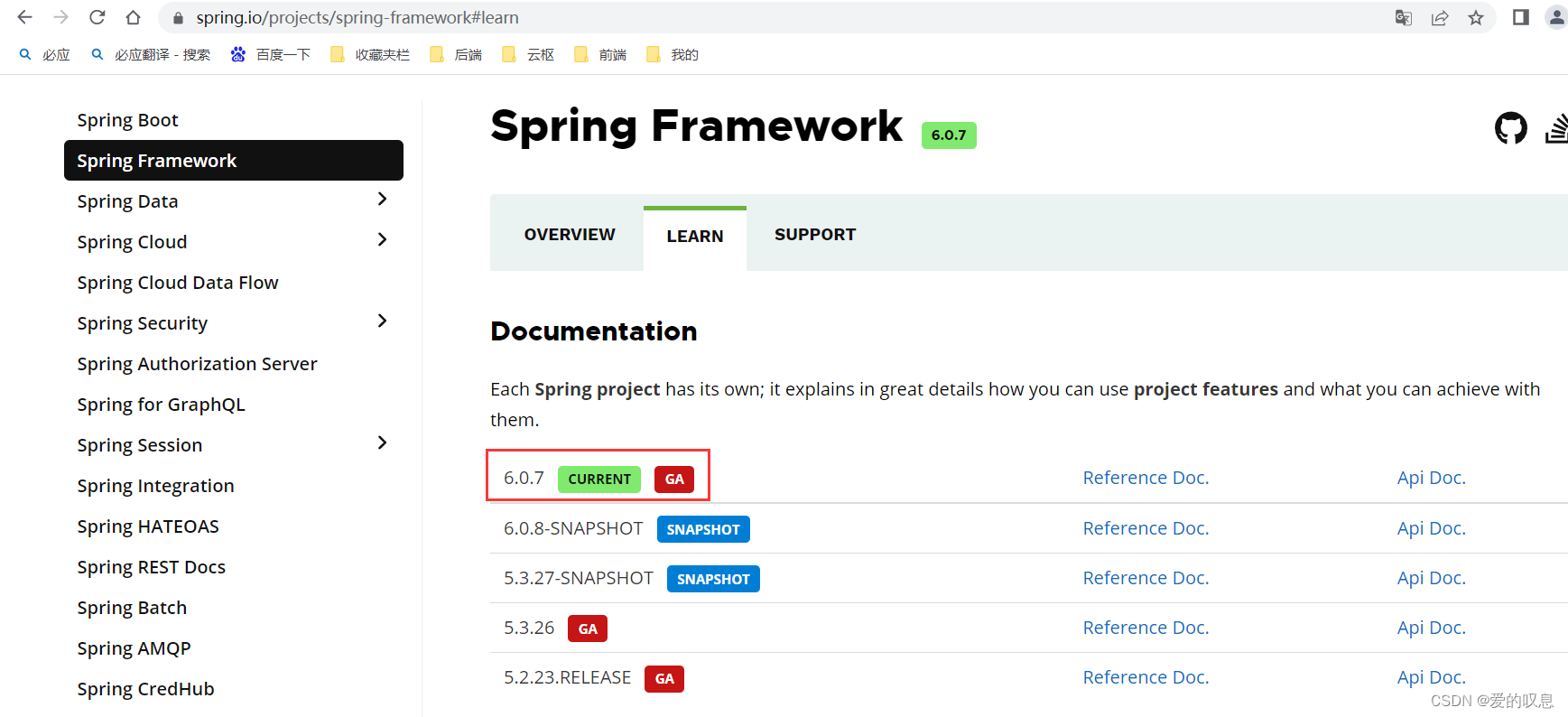This screenshot has width=1568, height=717.
Task: Click the green CURRENT badge
Action: [599, 480]
